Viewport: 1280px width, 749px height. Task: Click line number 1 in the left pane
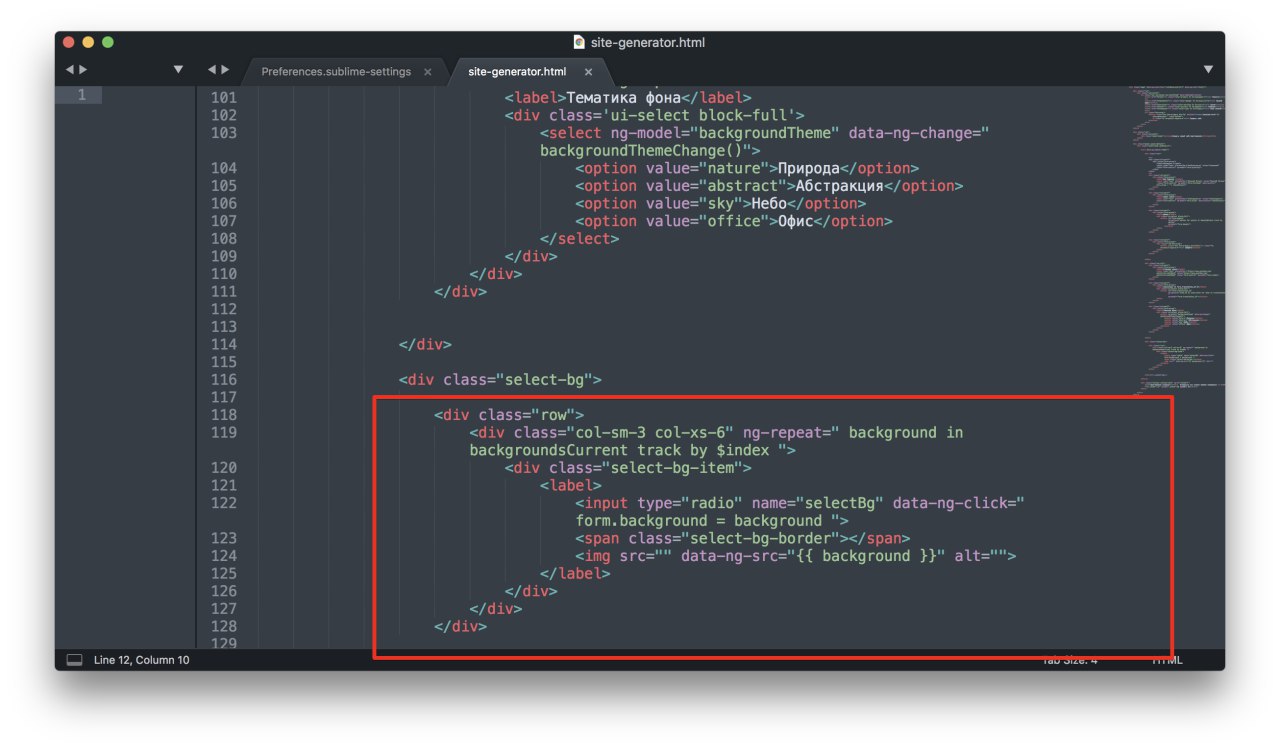point(82,95)
